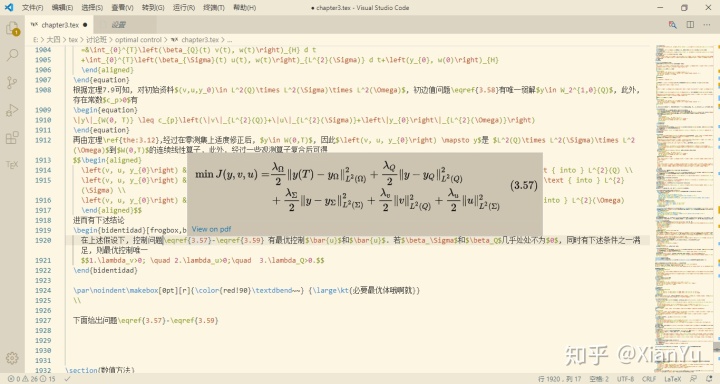Click the \end{bidentidad} line
The image size is (720, 384).
tap(105, 271)
